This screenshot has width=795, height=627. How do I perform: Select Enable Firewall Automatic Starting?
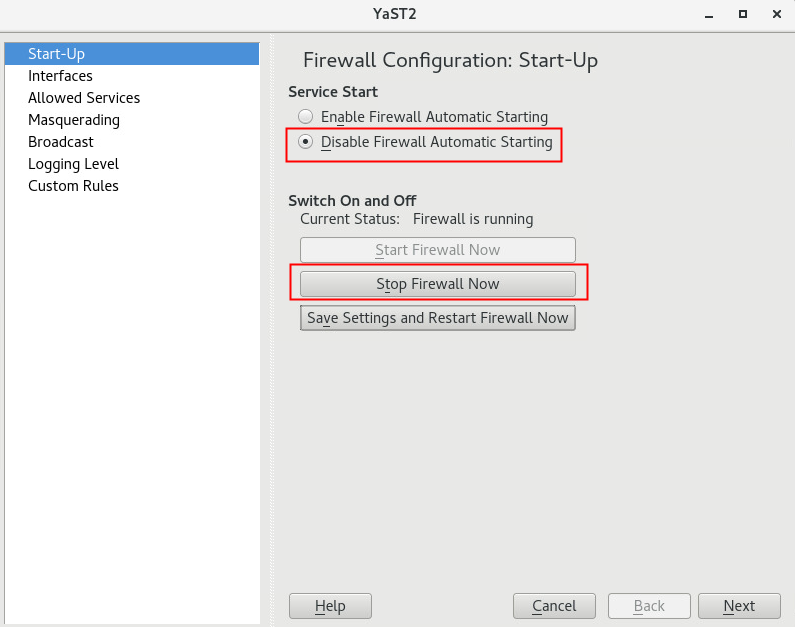tap(306, 117)
